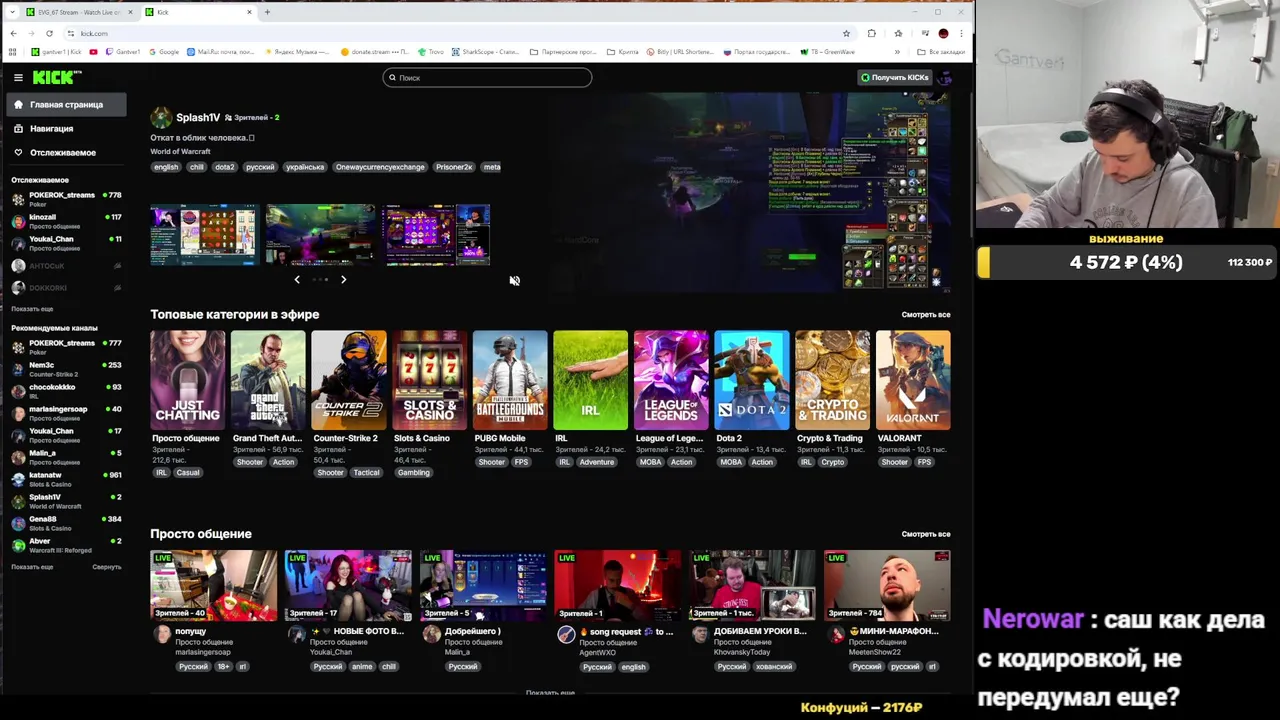1280x720 pixels.
Task: Open song request live stream thumbnail
Action: pyautogui.click(x=617, y=585)
